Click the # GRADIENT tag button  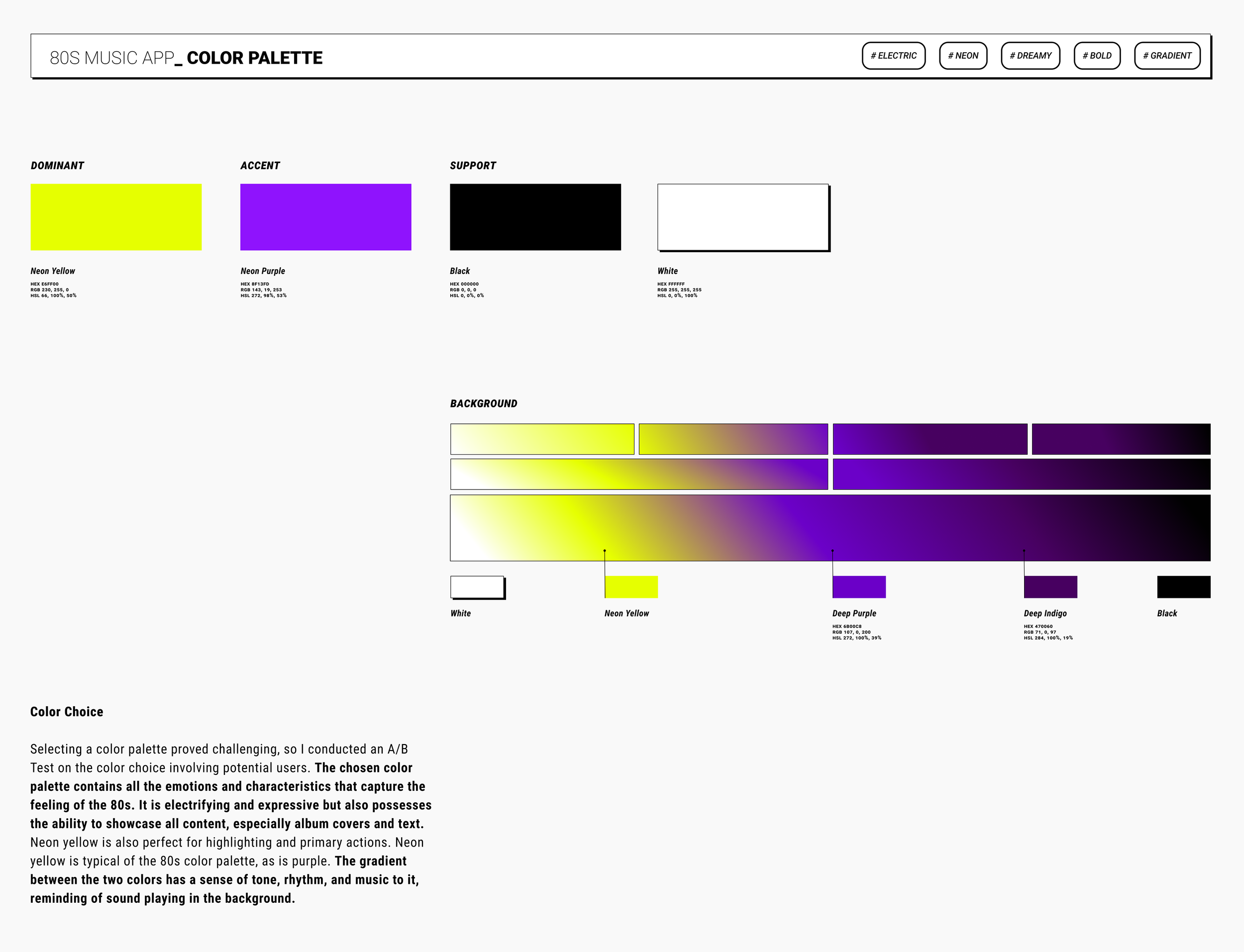point(1167,56)
